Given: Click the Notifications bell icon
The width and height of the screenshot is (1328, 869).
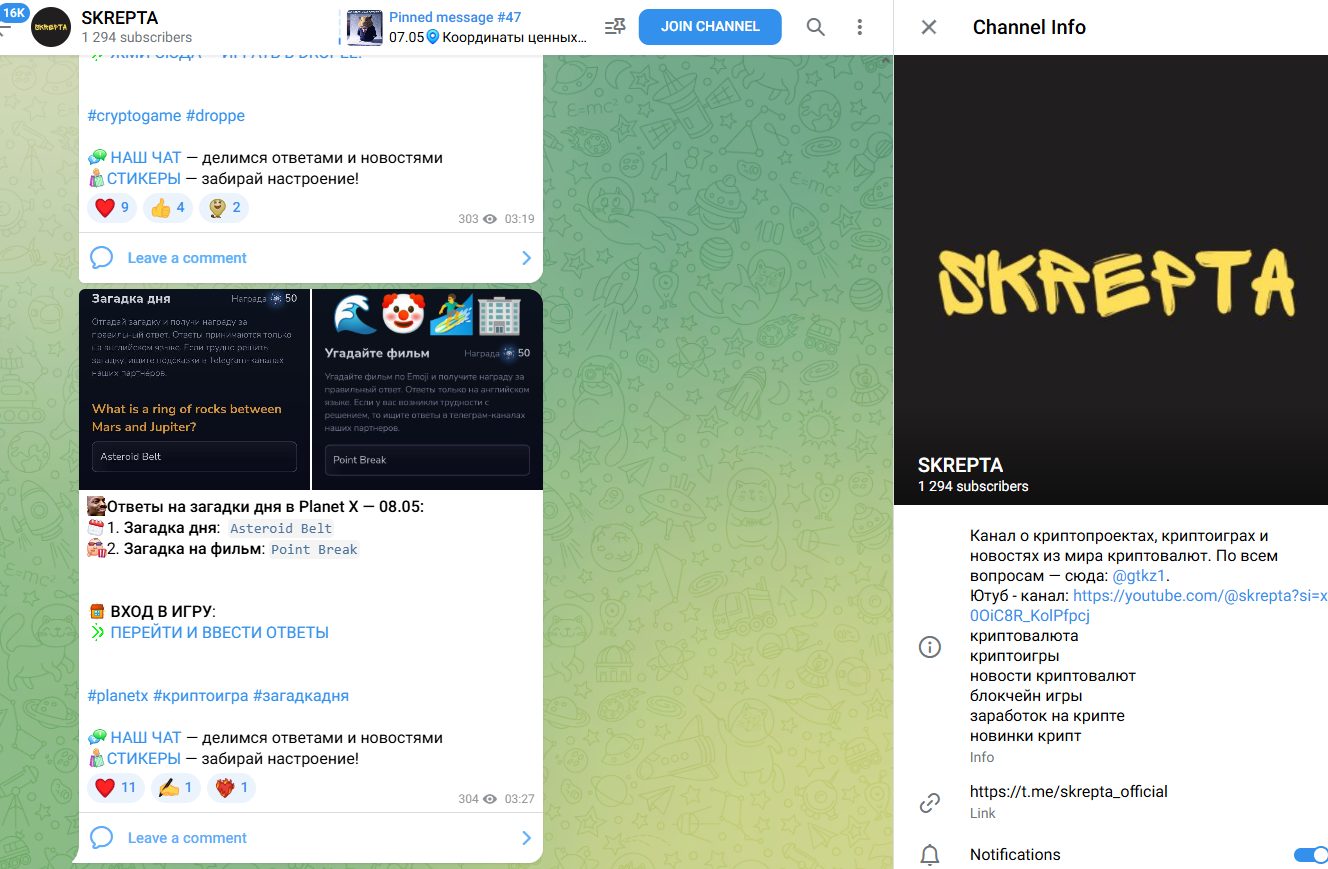Looking at the screenshot, I should pyautogui.click(x=930, y=855).
